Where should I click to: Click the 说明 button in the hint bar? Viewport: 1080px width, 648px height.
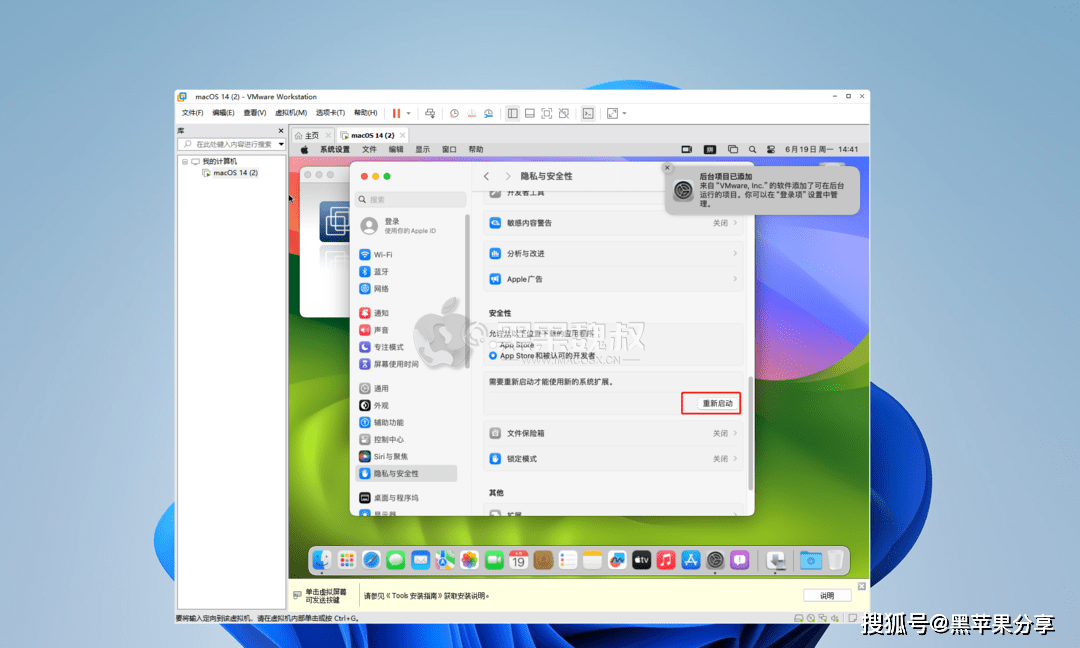coord(827,596)
